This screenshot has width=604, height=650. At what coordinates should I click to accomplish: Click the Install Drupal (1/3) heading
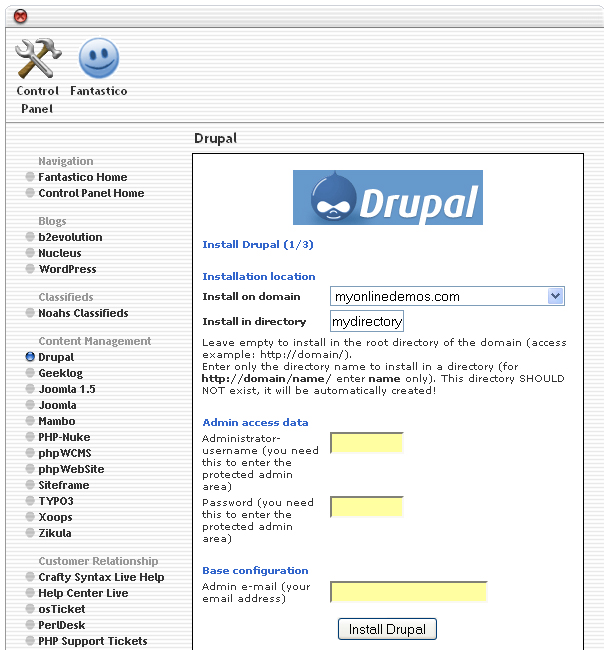(x=258, y=245)
